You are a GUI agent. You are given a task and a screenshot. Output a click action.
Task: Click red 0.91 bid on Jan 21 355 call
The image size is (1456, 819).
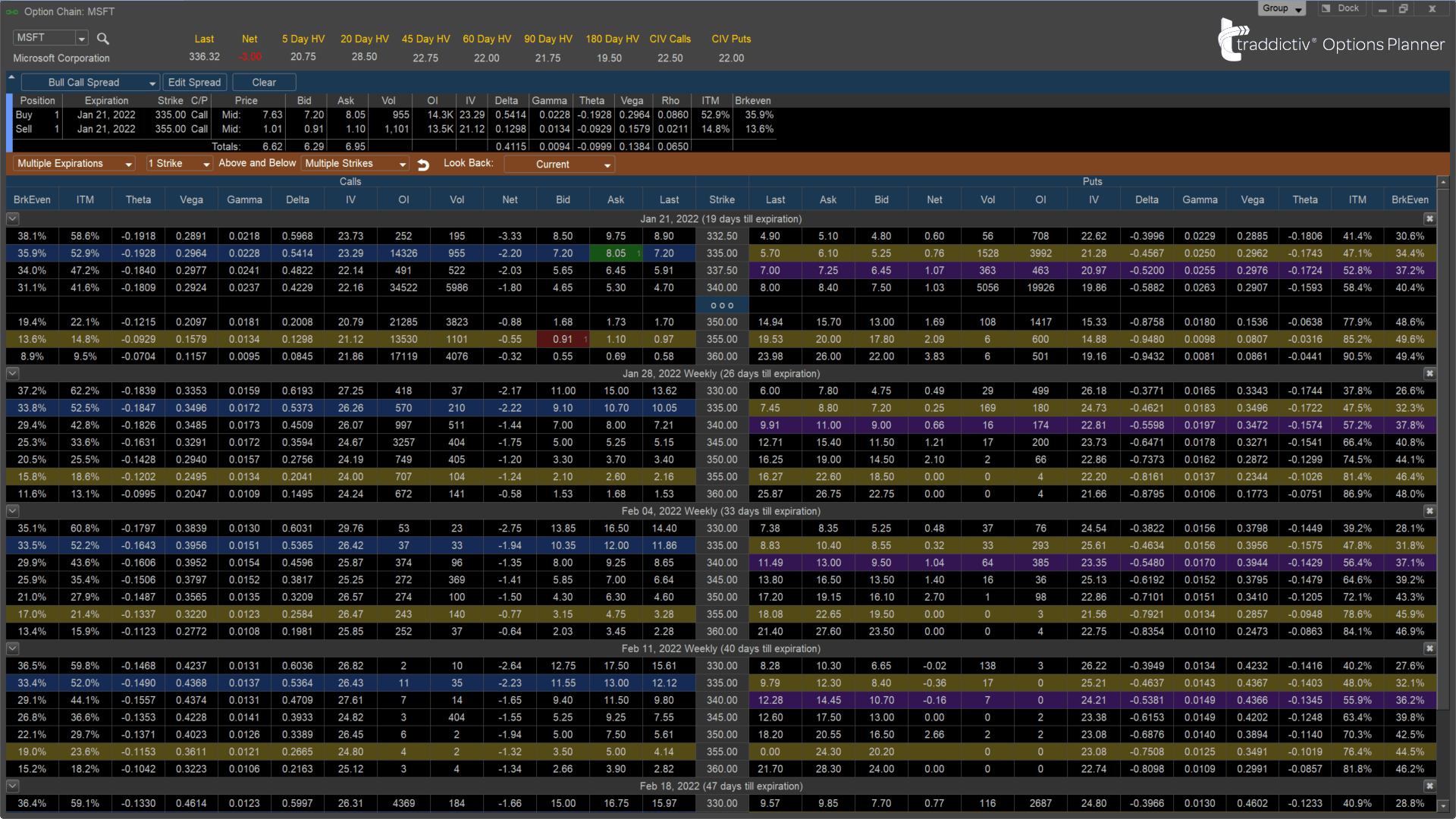pyautogui.click(x=563, y=340)
